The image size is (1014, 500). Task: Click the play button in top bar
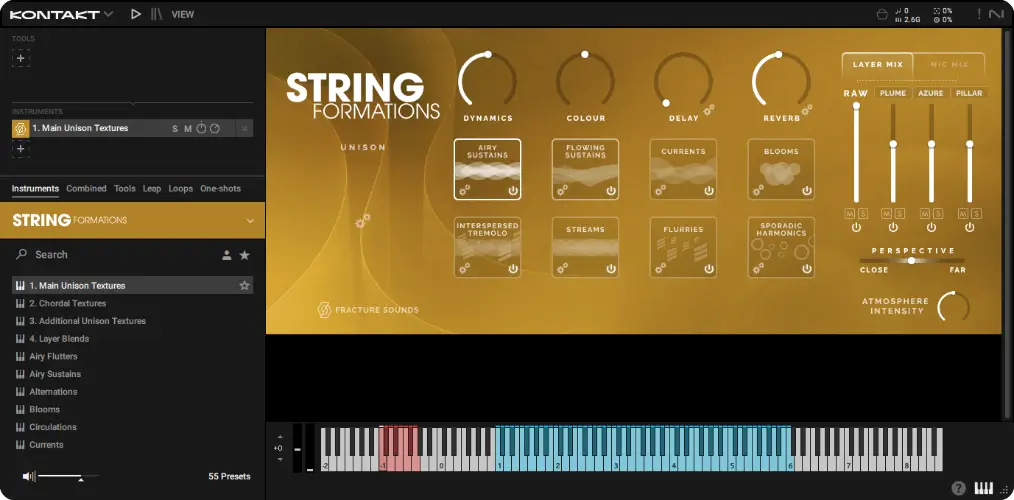135,14
